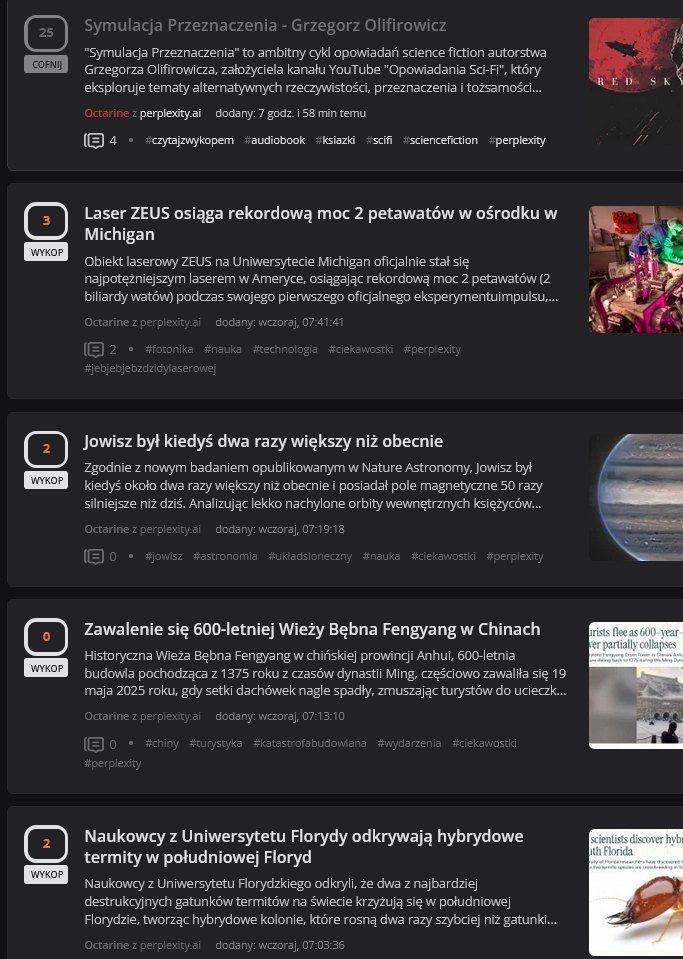
Task: Click the vote counter showing 25
Action: [46, 33]
